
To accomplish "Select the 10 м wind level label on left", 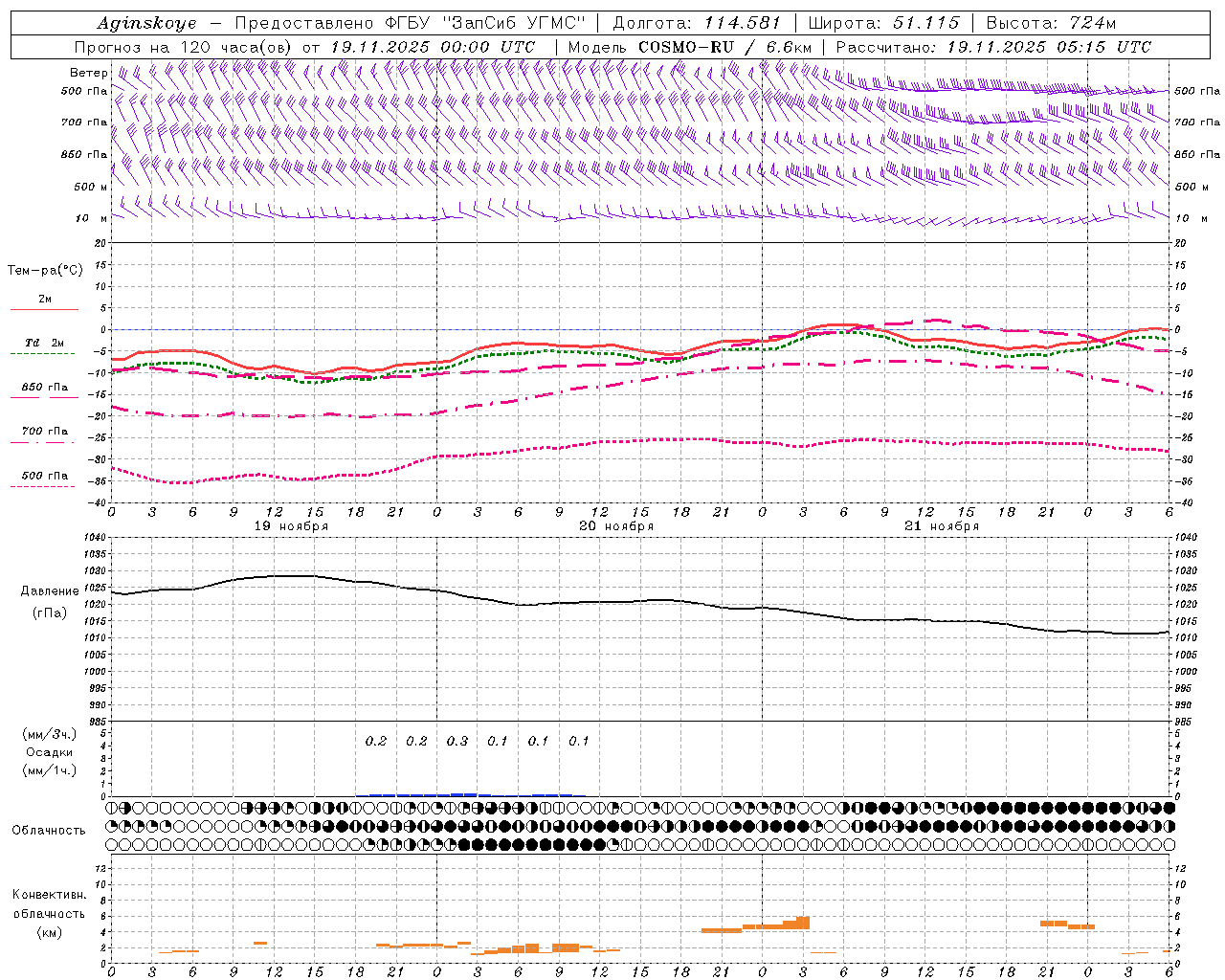I will coord(92,218).
